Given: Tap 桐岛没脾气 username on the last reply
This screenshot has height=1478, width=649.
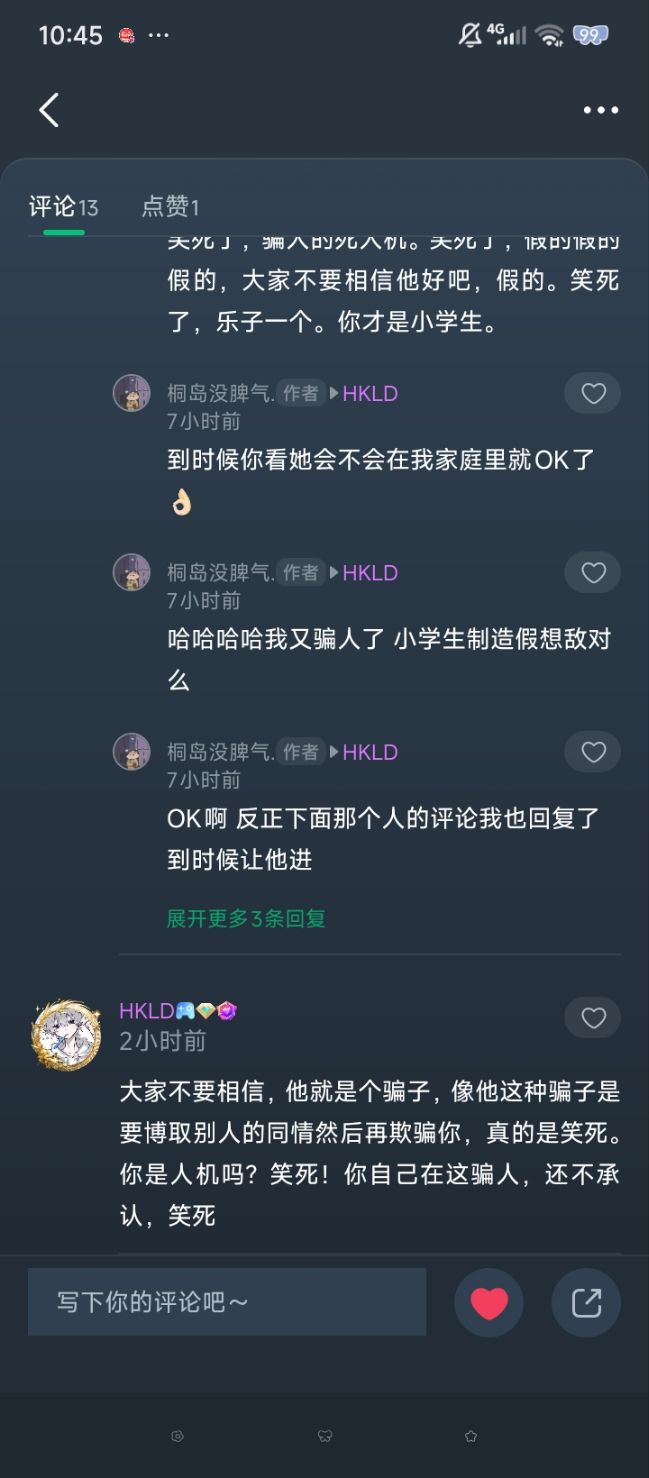Looking at the screenshot, I should point(220,752).
